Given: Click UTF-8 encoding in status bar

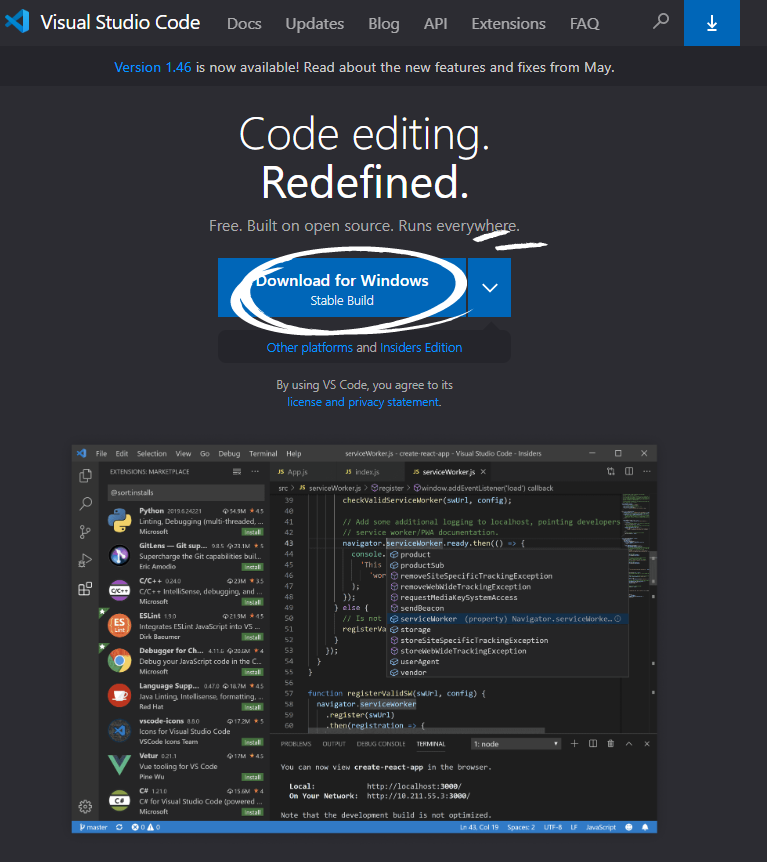Looking at the screenshot, I should coord(553,827).
